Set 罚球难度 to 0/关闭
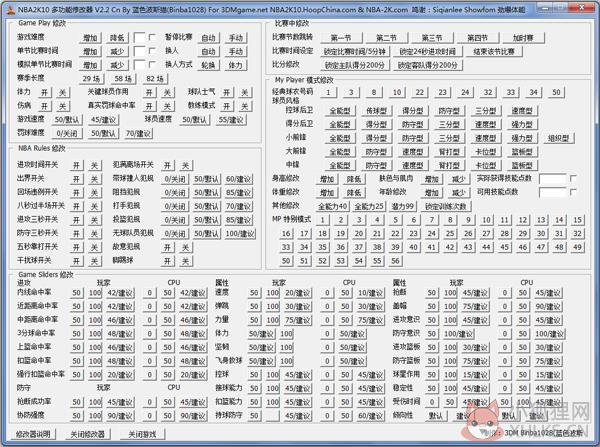Screen dimensions: 600x447 pyautogui.click(x=67, y=134)
